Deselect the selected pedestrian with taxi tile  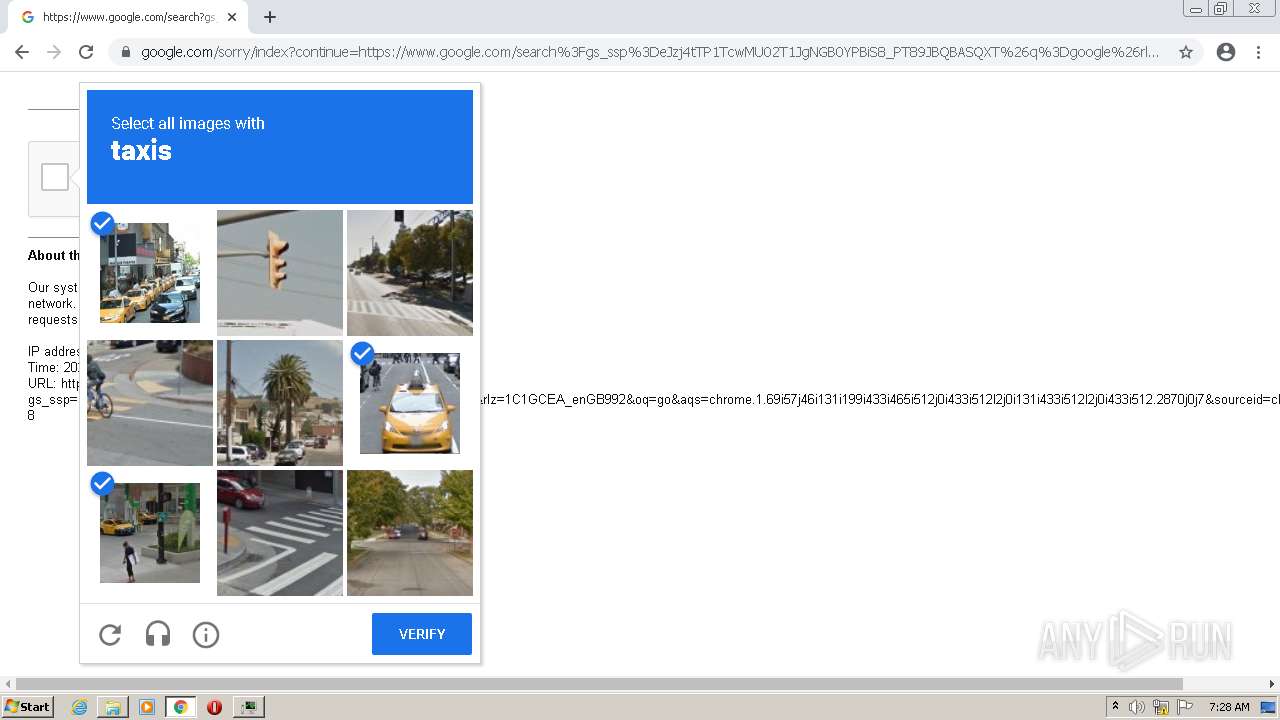click(x=150, y=533)
